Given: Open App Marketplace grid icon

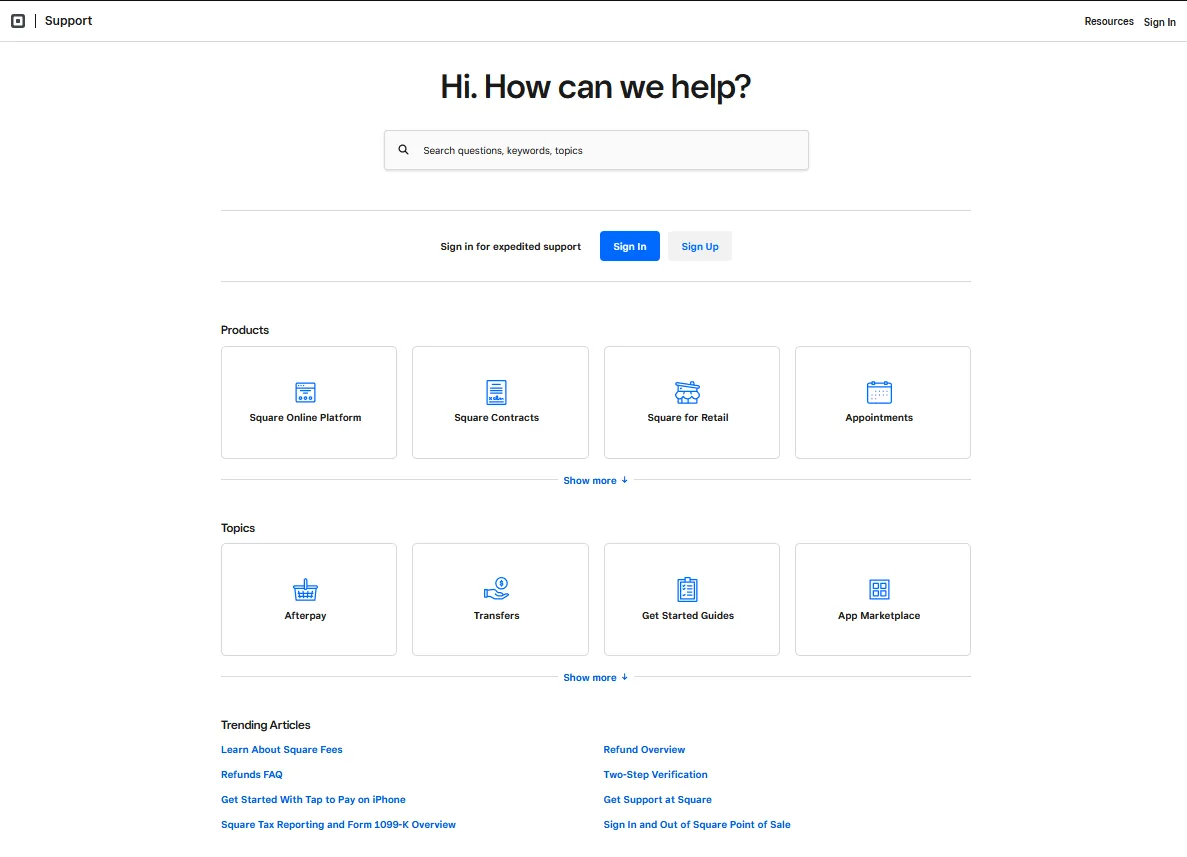Looking at the screenshot, I should coord(879,589).
